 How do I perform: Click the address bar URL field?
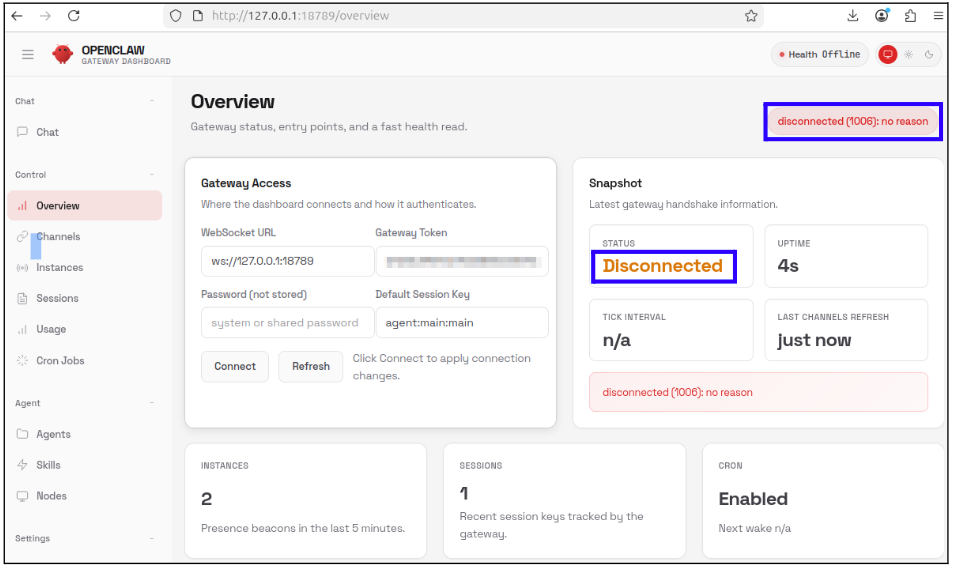pos(463,16)
